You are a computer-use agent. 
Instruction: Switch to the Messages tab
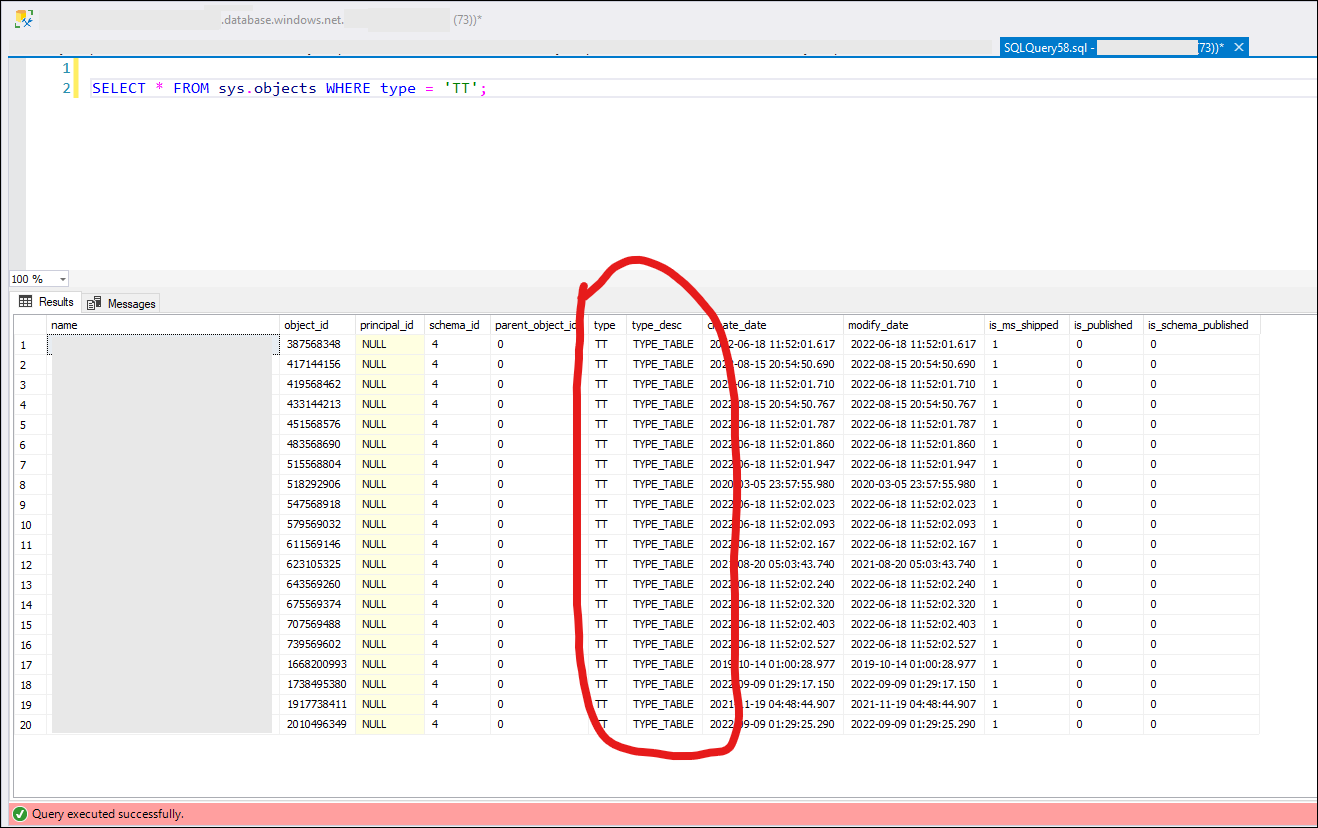click(131, 302)
